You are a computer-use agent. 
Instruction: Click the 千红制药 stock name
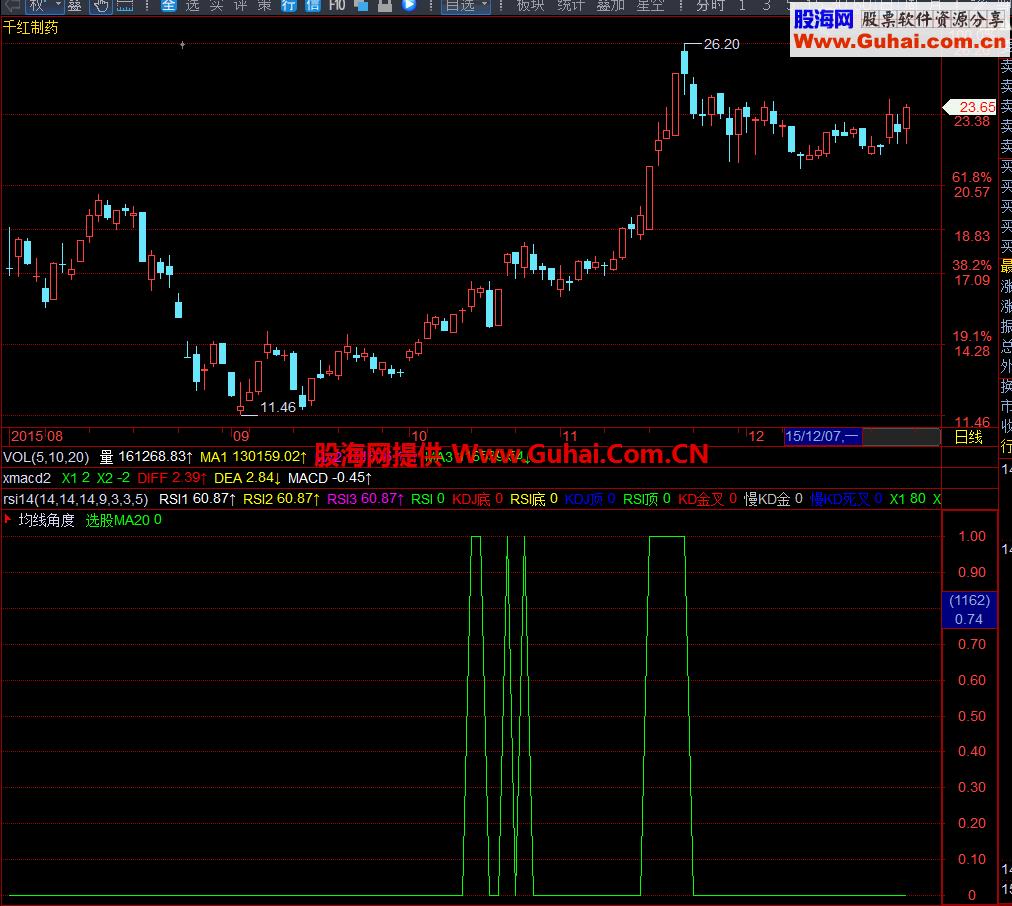pos(31,28)
